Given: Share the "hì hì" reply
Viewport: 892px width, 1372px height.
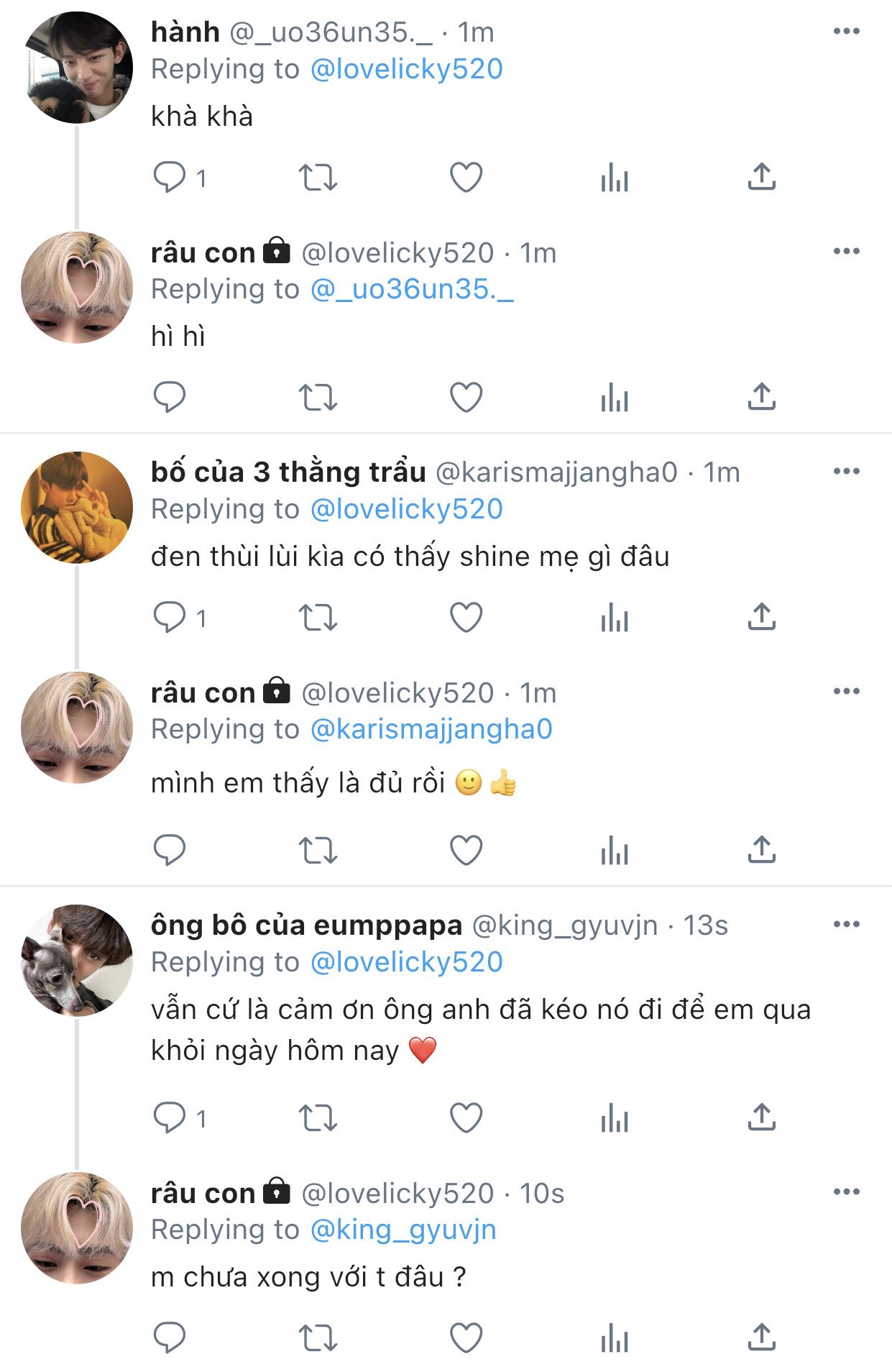Looking at the screenshot, I should pos(761,397).
